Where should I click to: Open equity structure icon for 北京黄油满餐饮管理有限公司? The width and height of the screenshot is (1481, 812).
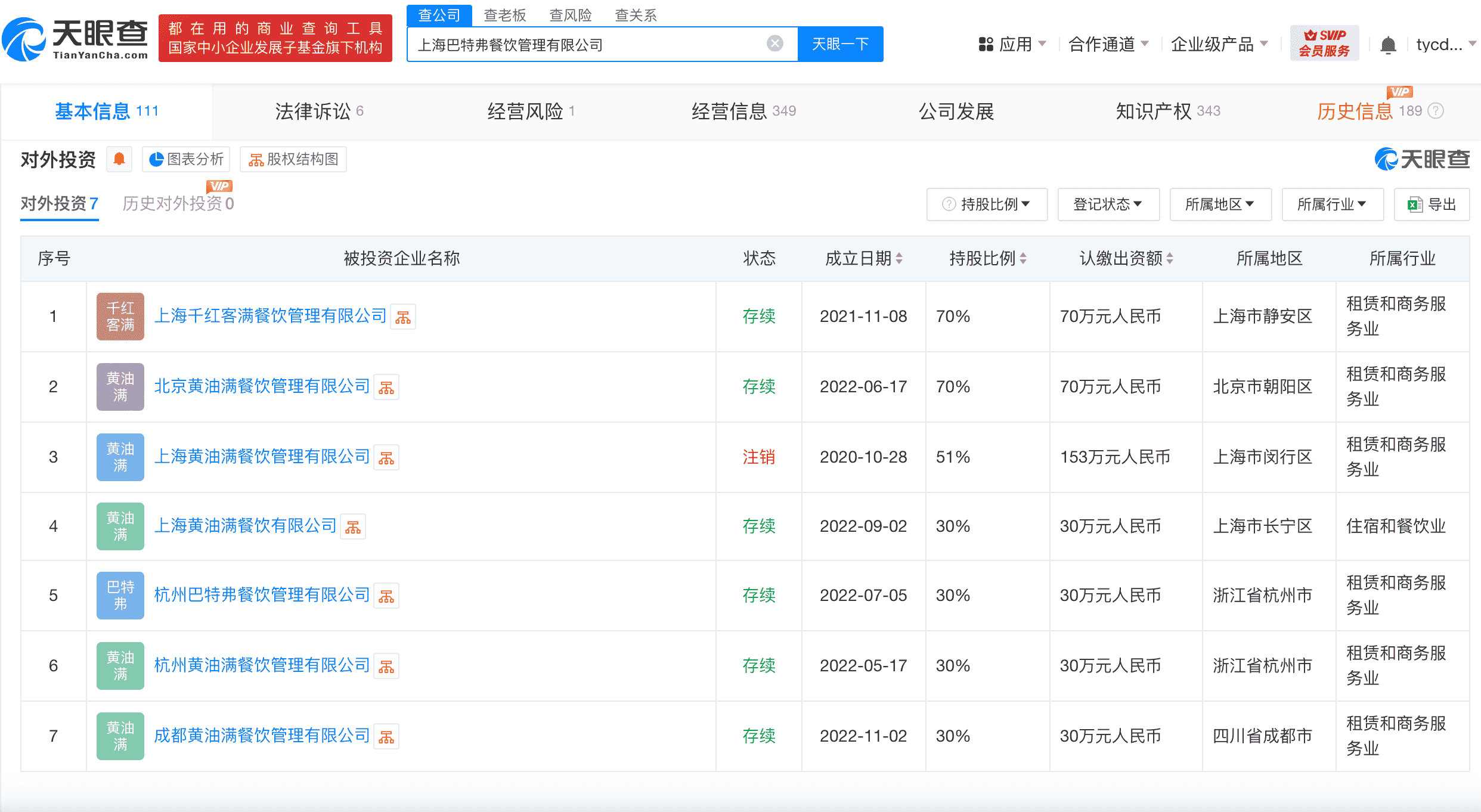(x=386, y=388)
